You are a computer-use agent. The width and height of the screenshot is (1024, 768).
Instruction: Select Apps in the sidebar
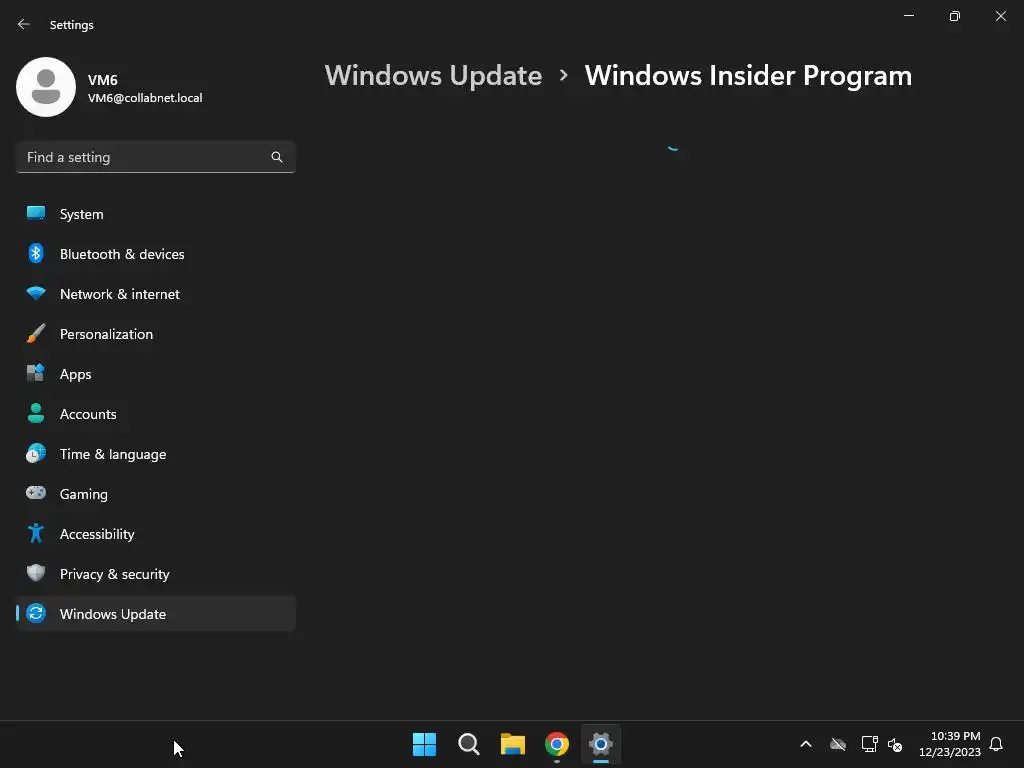[155, 374]
